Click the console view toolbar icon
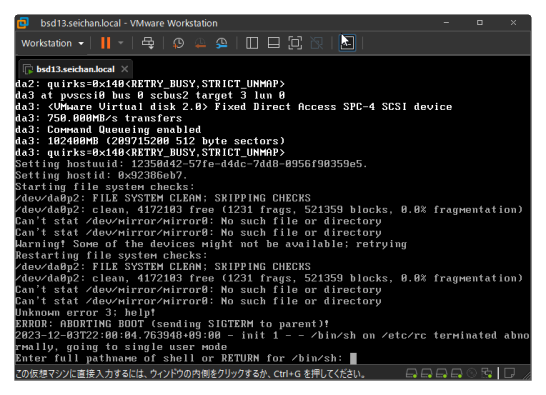This screenshot has height=395, width=546. pyautogui.click(x=347, y=43)
